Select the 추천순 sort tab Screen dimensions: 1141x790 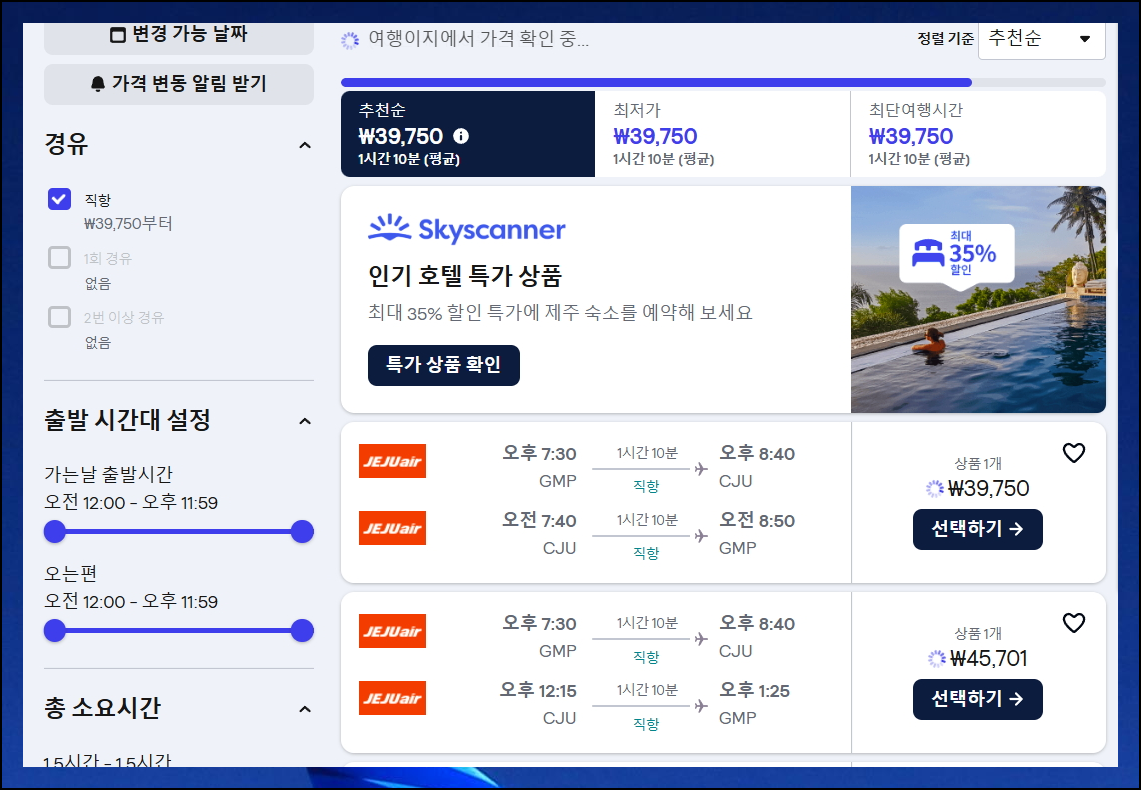[468, 134]
